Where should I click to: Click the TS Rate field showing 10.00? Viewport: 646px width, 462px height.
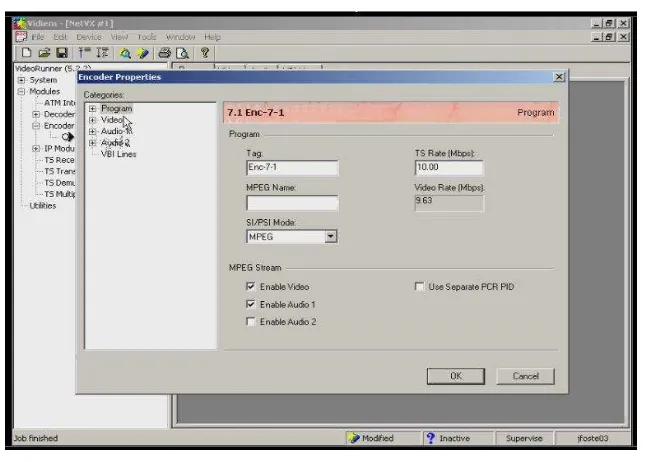pos(449,168)
